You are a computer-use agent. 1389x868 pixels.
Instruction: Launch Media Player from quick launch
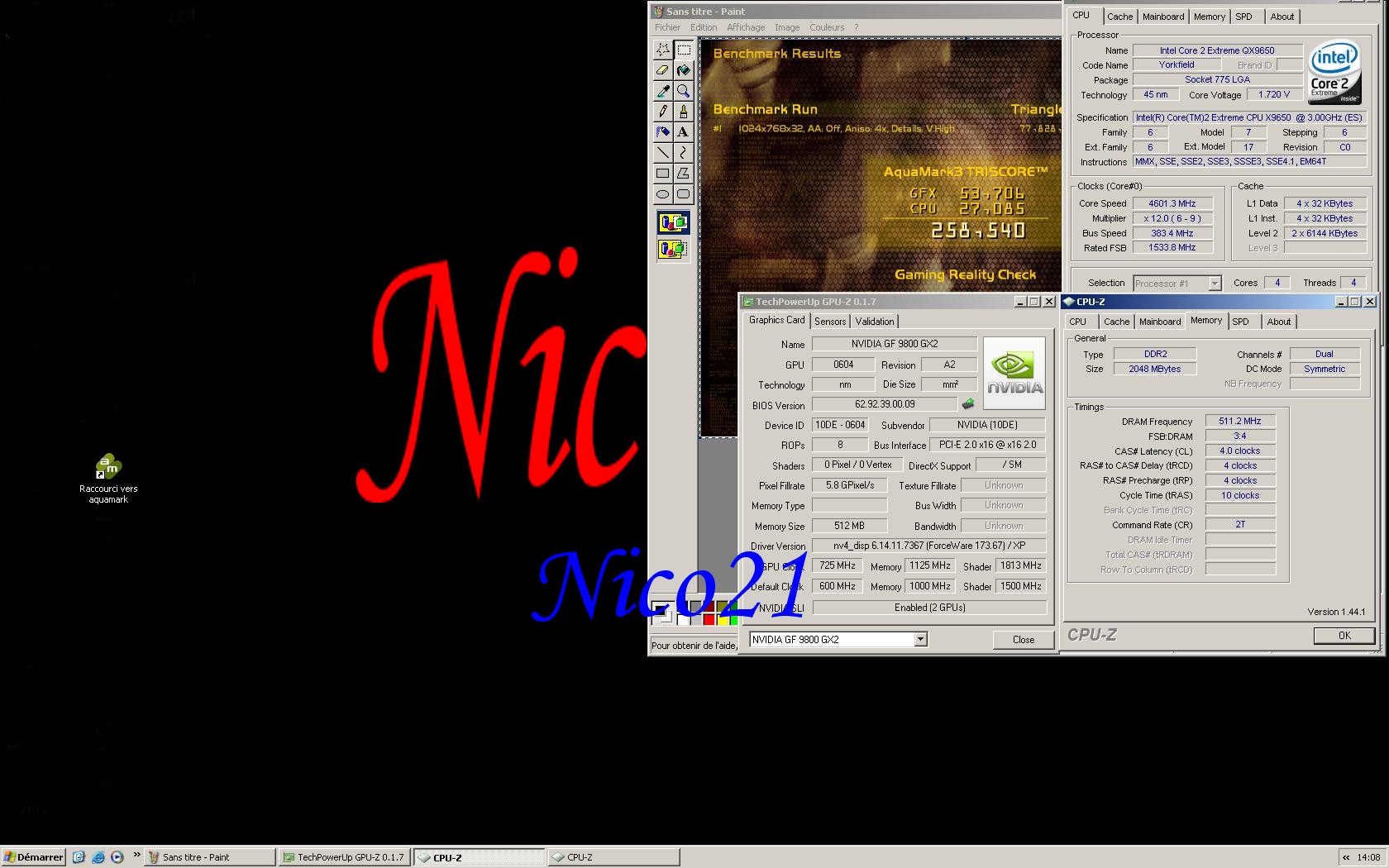(x=117, y=857)
